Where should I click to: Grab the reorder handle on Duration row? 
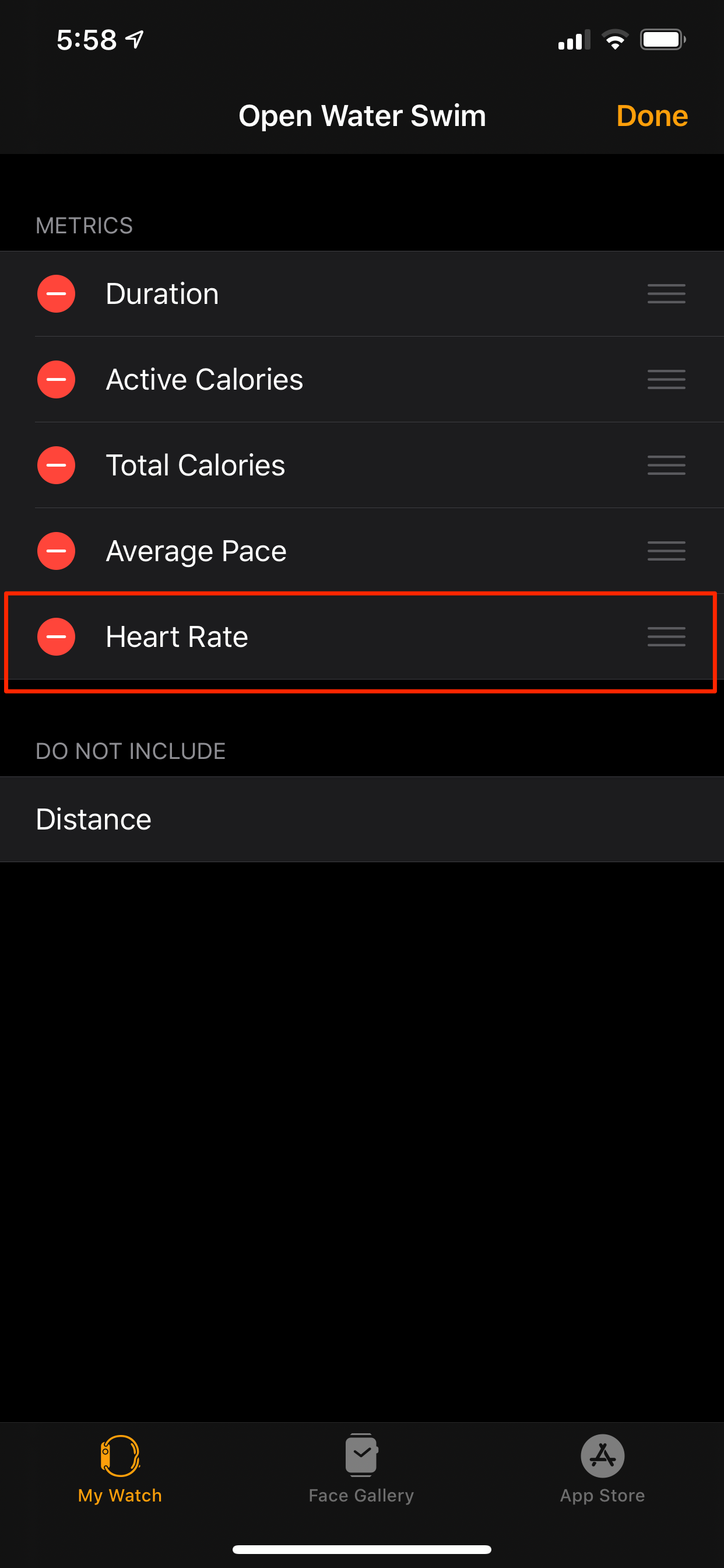(666, 293)
